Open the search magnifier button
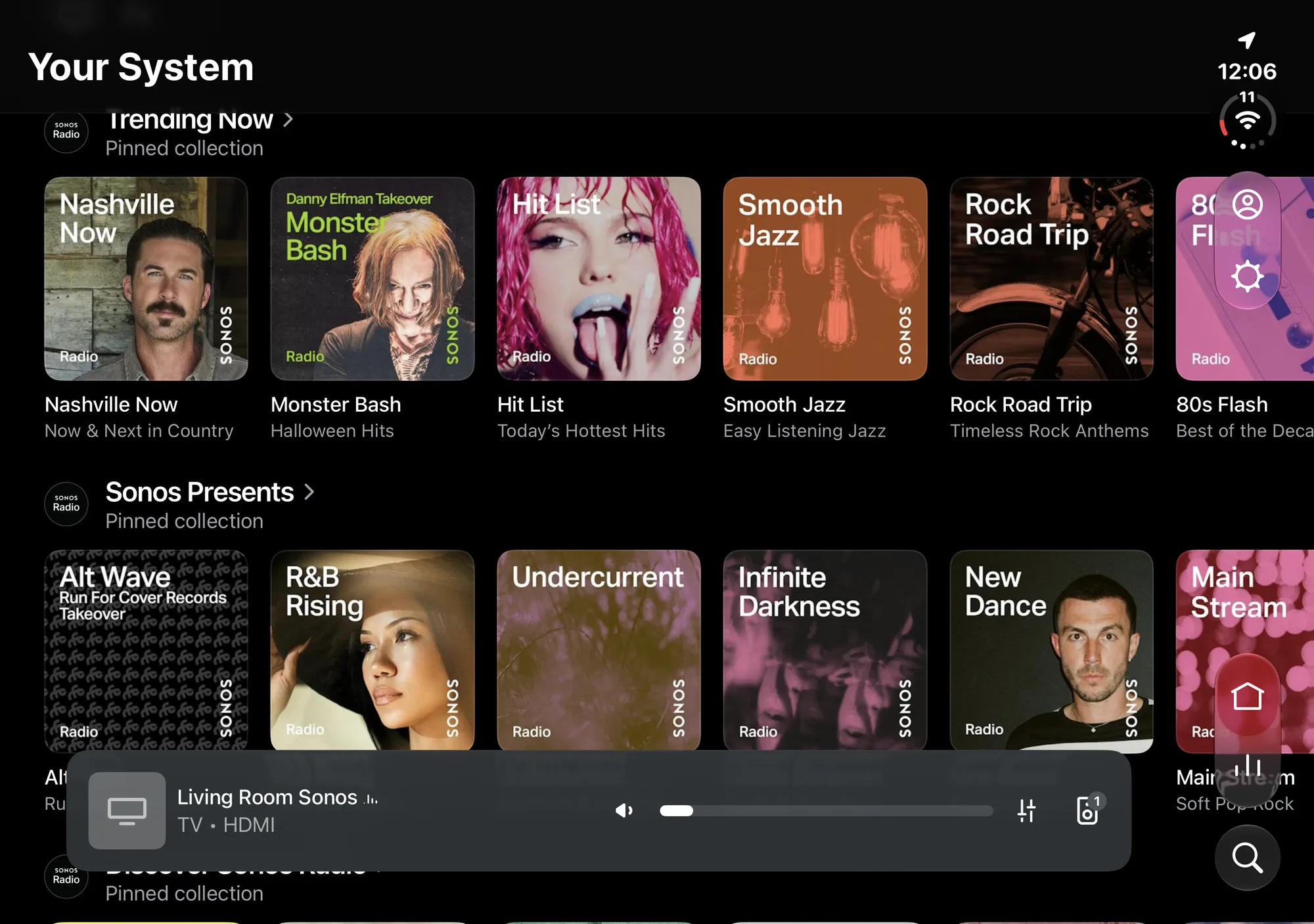 tap(1247, 858)
